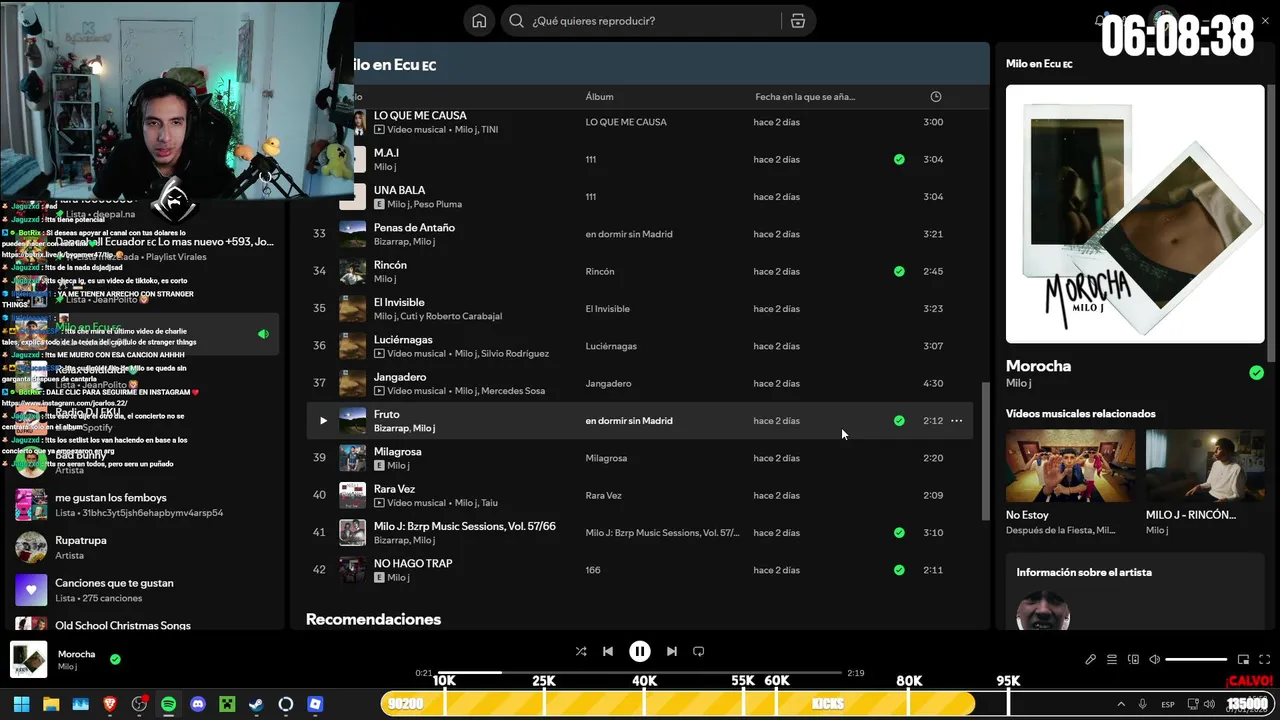Expand hidden system tray icons chevron
The width and height of the screenshot is (1280, 720).
(x=1121, y=704)
